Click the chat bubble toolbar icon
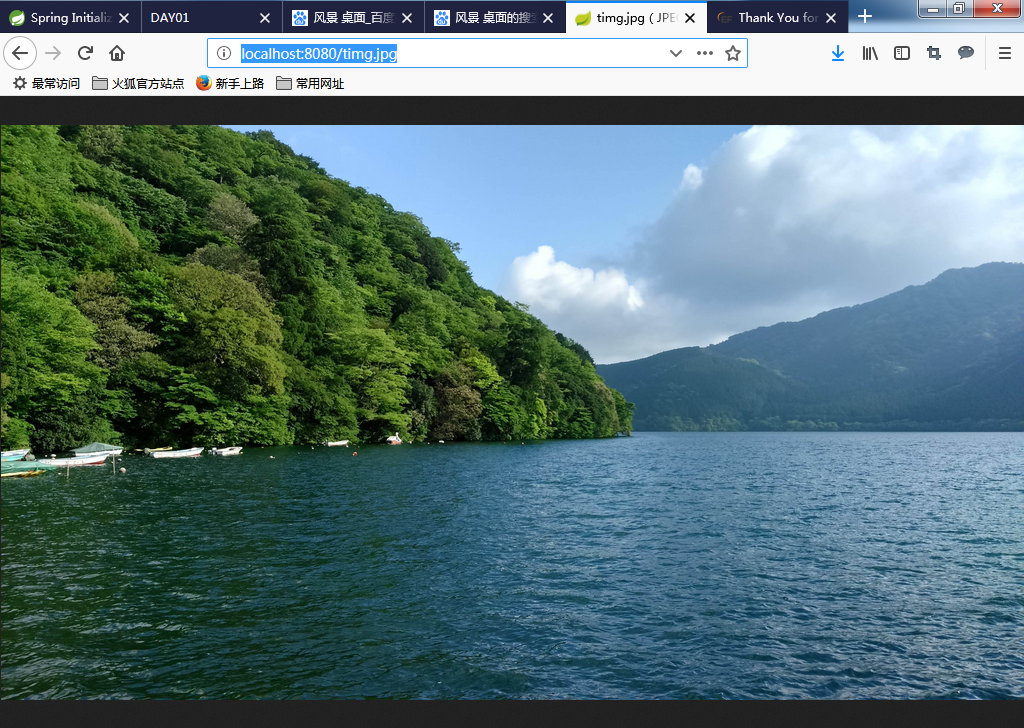Screen dimensions: 1024x728 pos(966,53)
